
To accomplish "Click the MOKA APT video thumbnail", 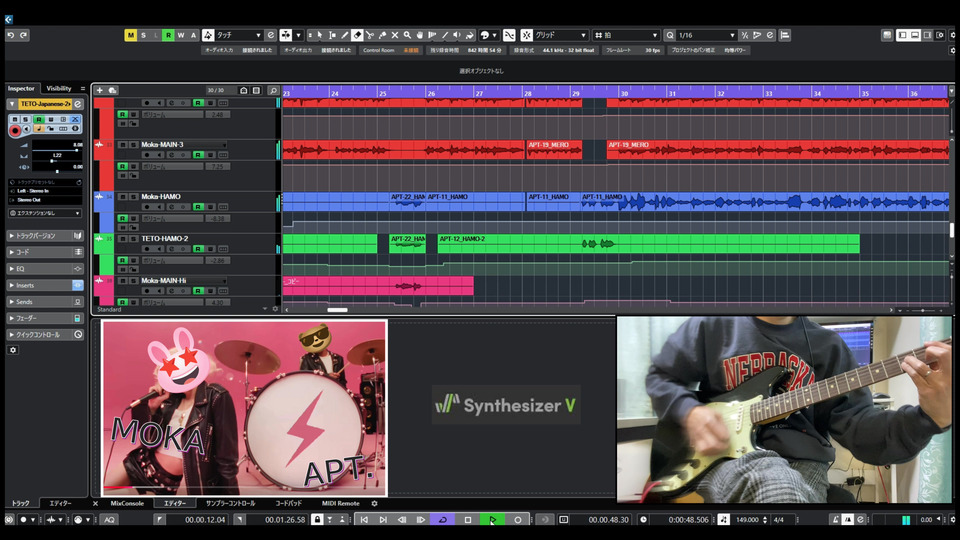I will [x=244, y=408].
